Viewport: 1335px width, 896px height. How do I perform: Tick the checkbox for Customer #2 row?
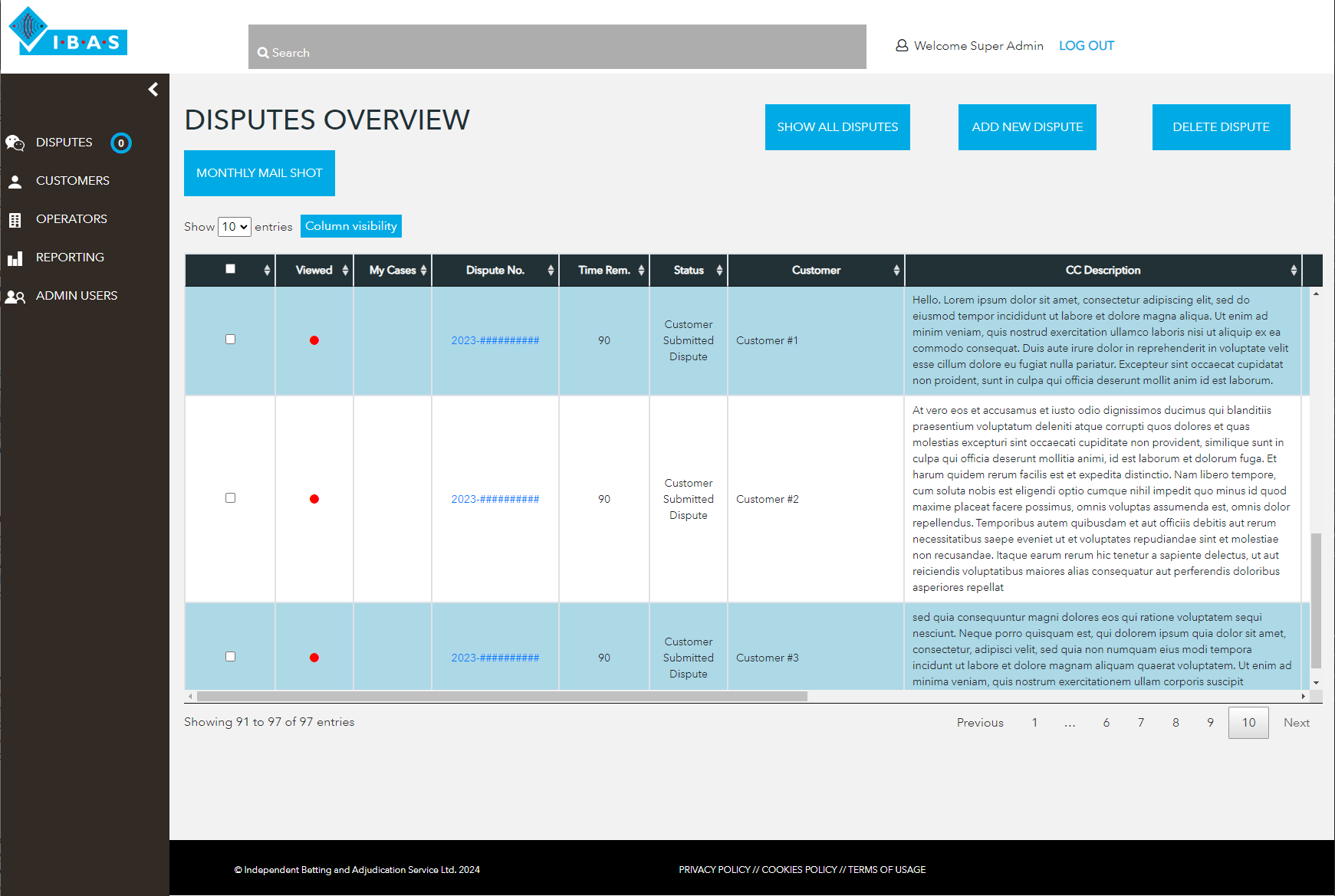230,498
